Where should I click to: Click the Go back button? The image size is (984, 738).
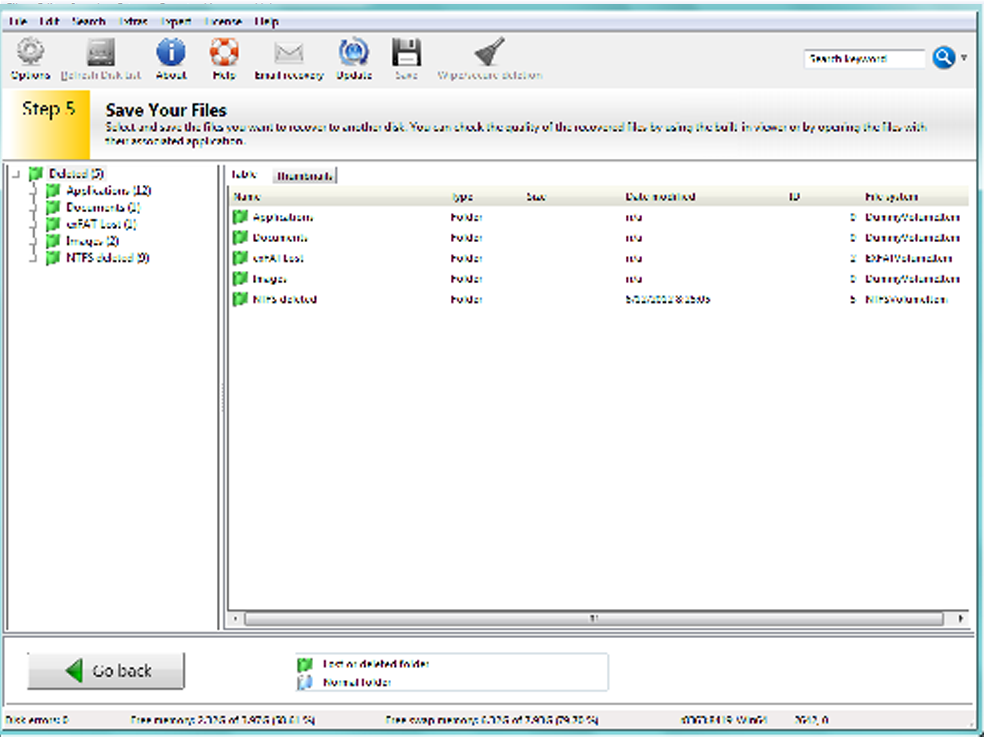106,671
